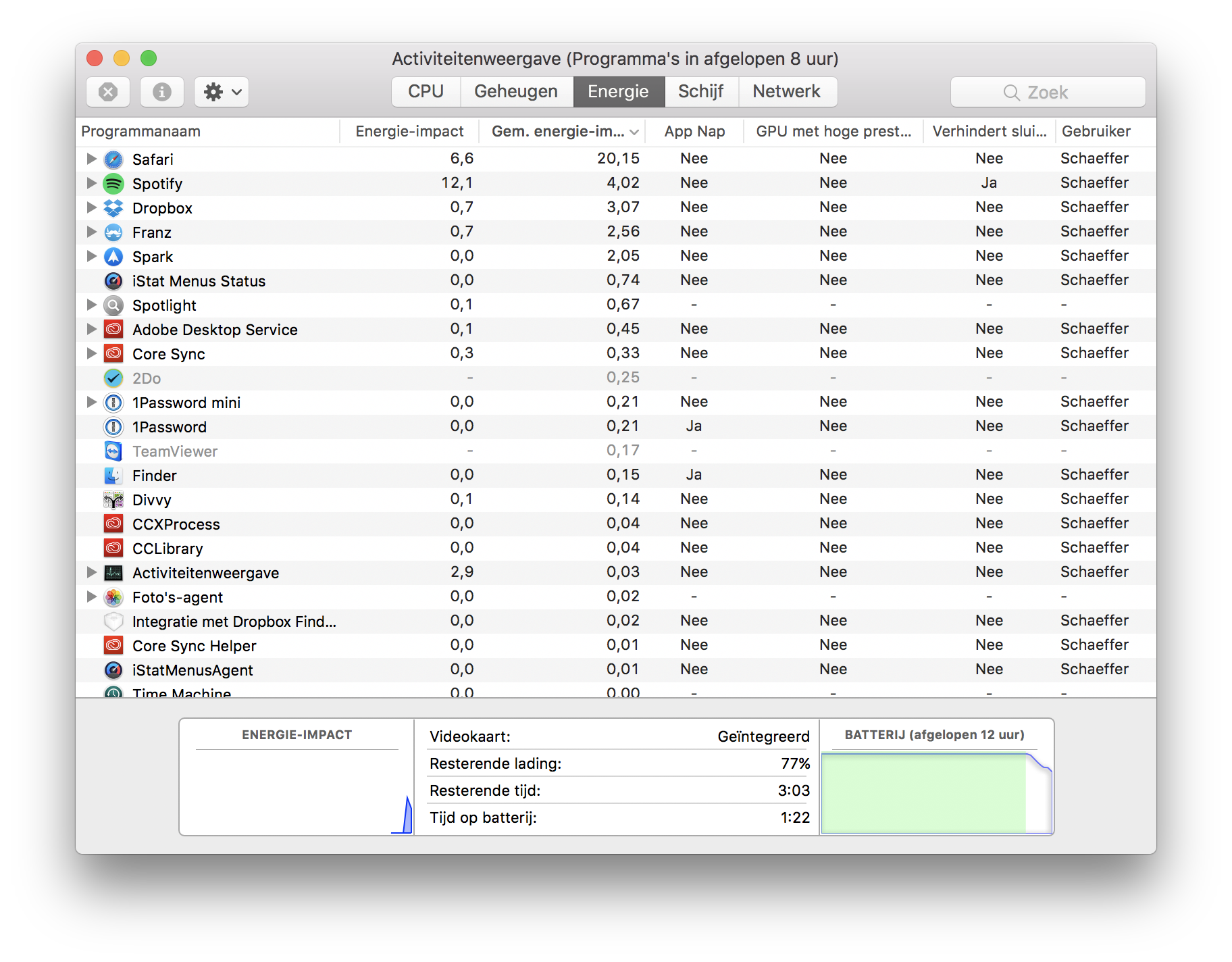This screenshot has width=1232, height=962.
Task: Click the CCXProcess icon
Action: [113, 524]
